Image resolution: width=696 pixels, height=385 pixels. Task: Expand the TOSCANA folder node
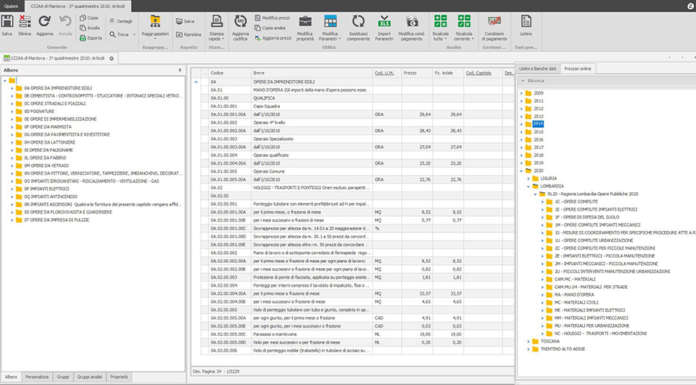pyautogui.click(x=529, y=341)
